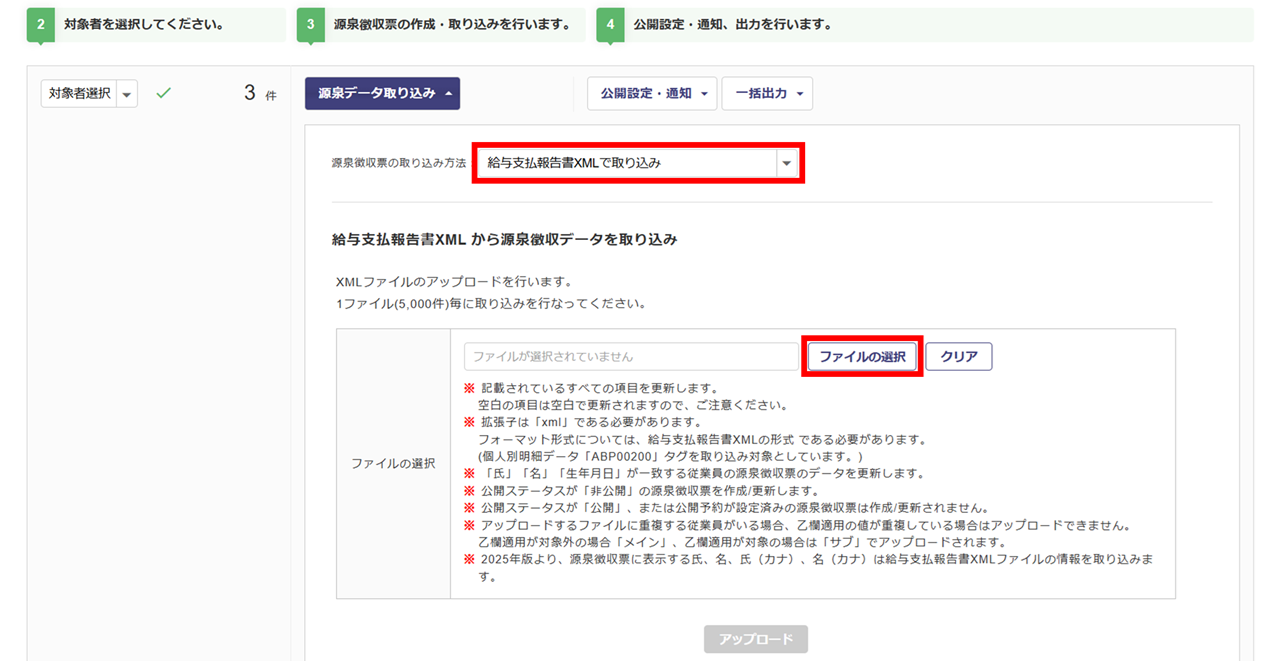1280x661 pixels.
Task: Click the ファイルが選択されていません file field
Action: point(631,356)
